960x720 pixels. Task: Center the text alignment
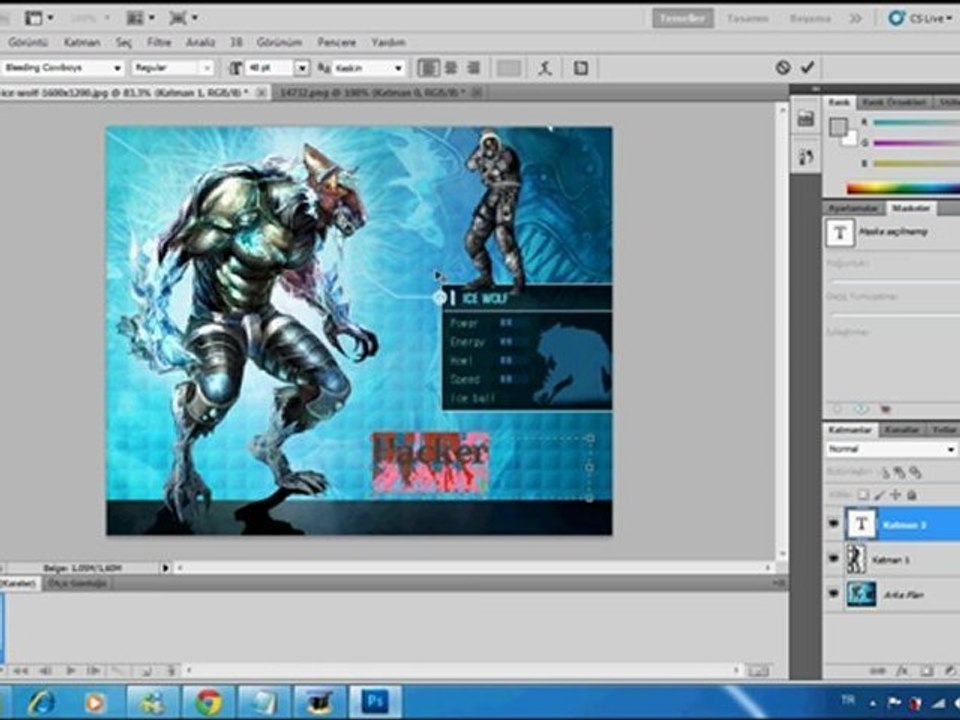click(452, 68)
